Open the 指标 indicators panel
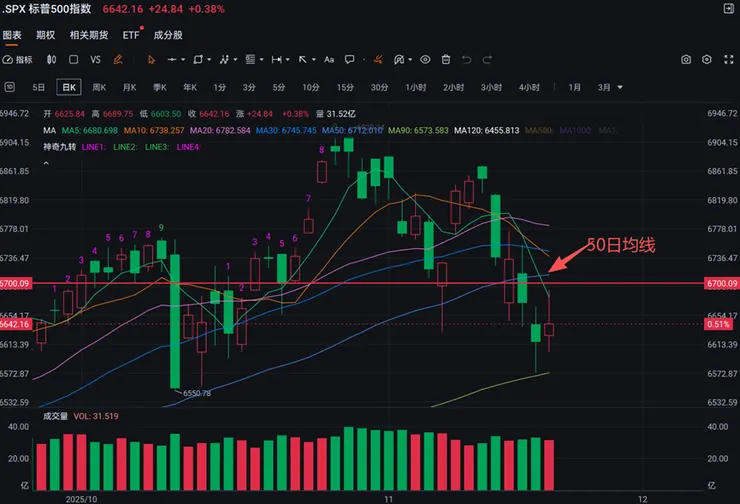This screenshot has width=740, height=504. (18, 59)
